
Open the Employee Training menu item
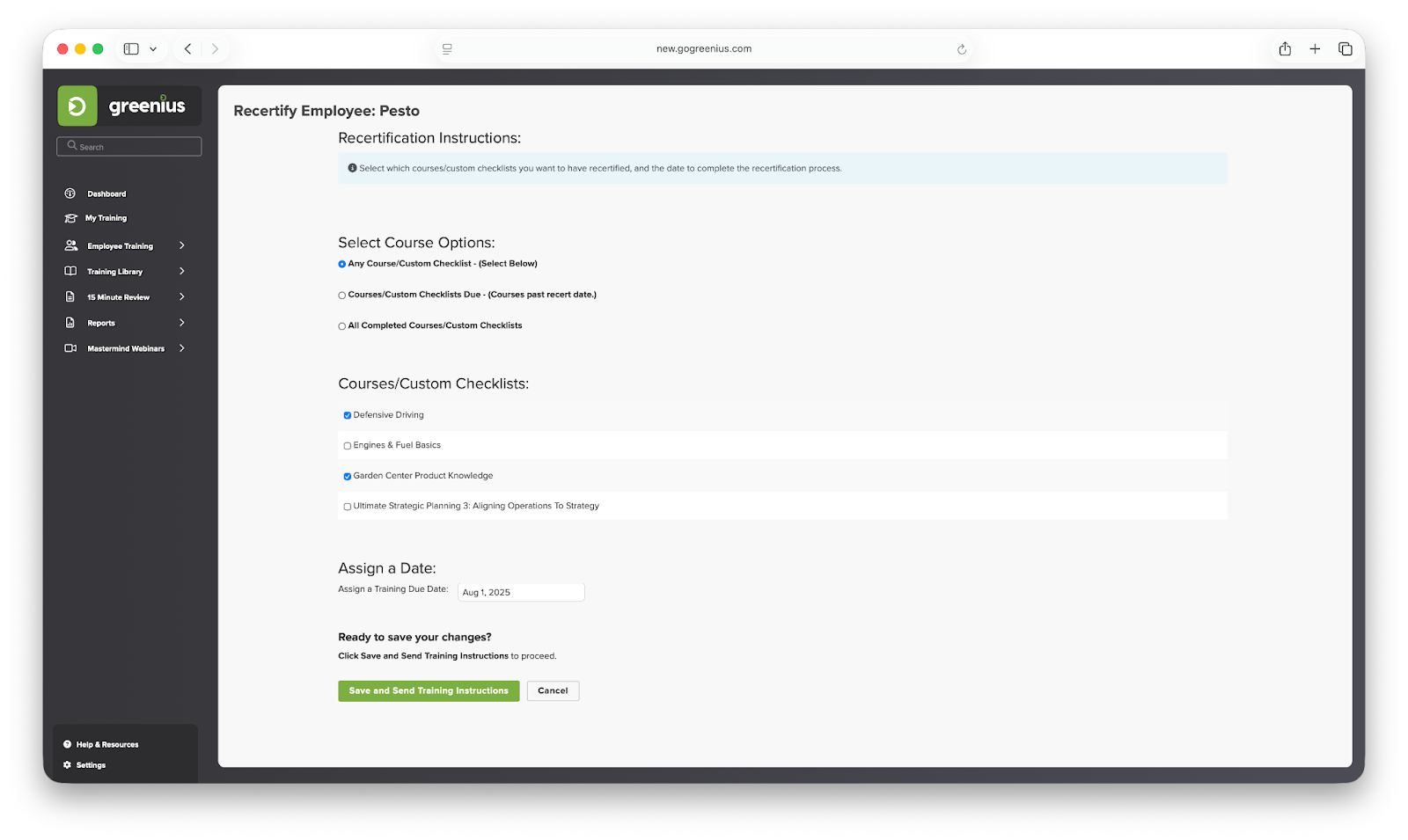121,246
